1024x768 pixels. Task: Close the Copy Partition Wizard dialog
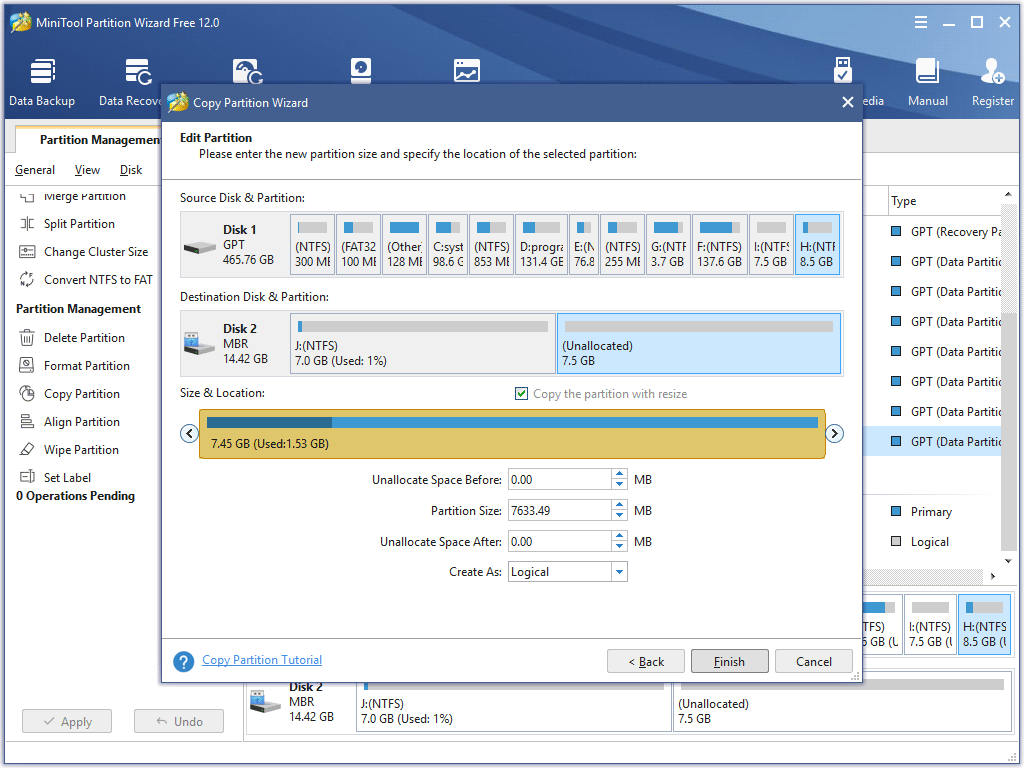pos(848,103)
